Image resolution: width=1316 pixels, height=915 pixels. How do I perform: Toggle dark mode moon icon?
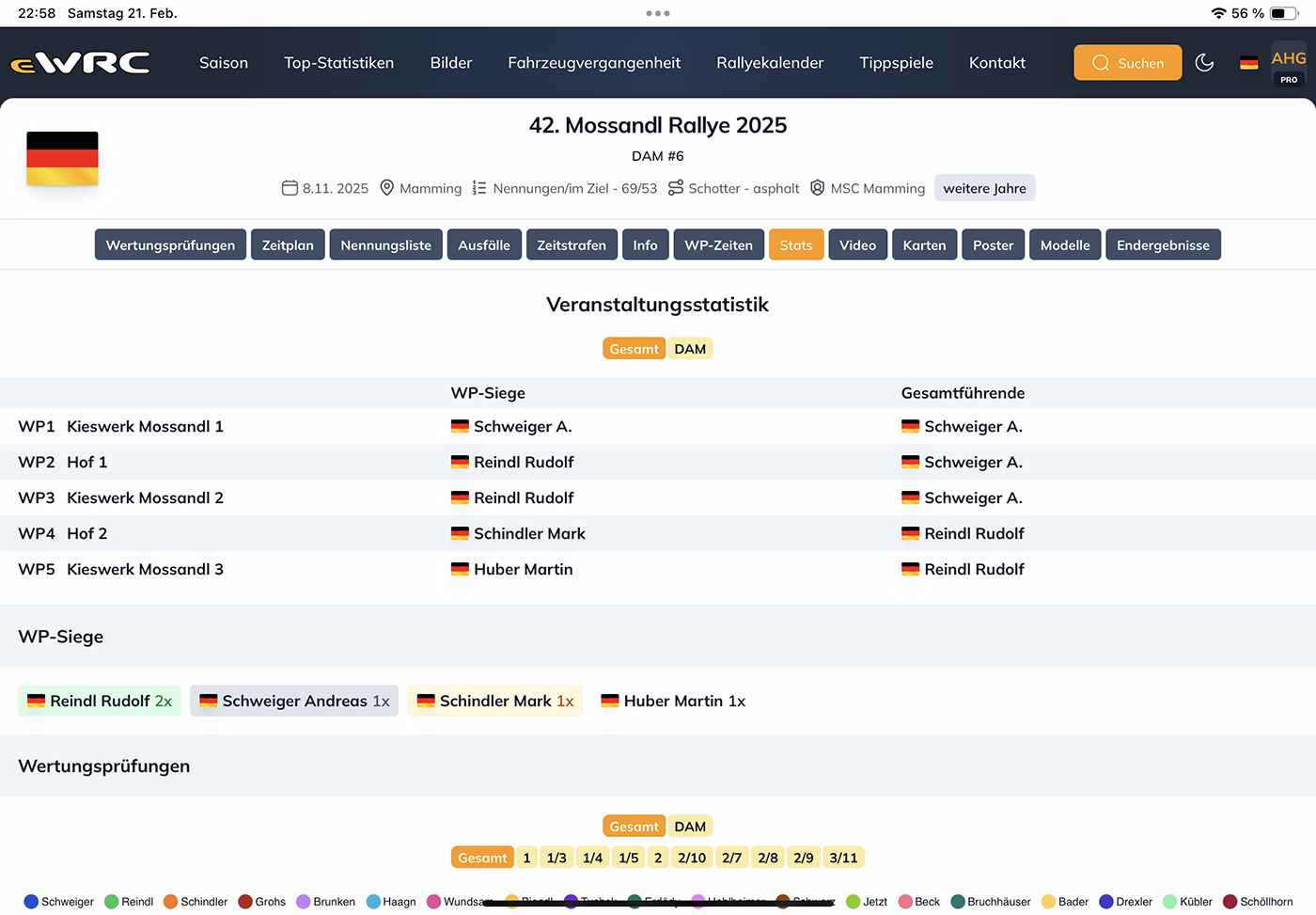(x=1204, y=63)
